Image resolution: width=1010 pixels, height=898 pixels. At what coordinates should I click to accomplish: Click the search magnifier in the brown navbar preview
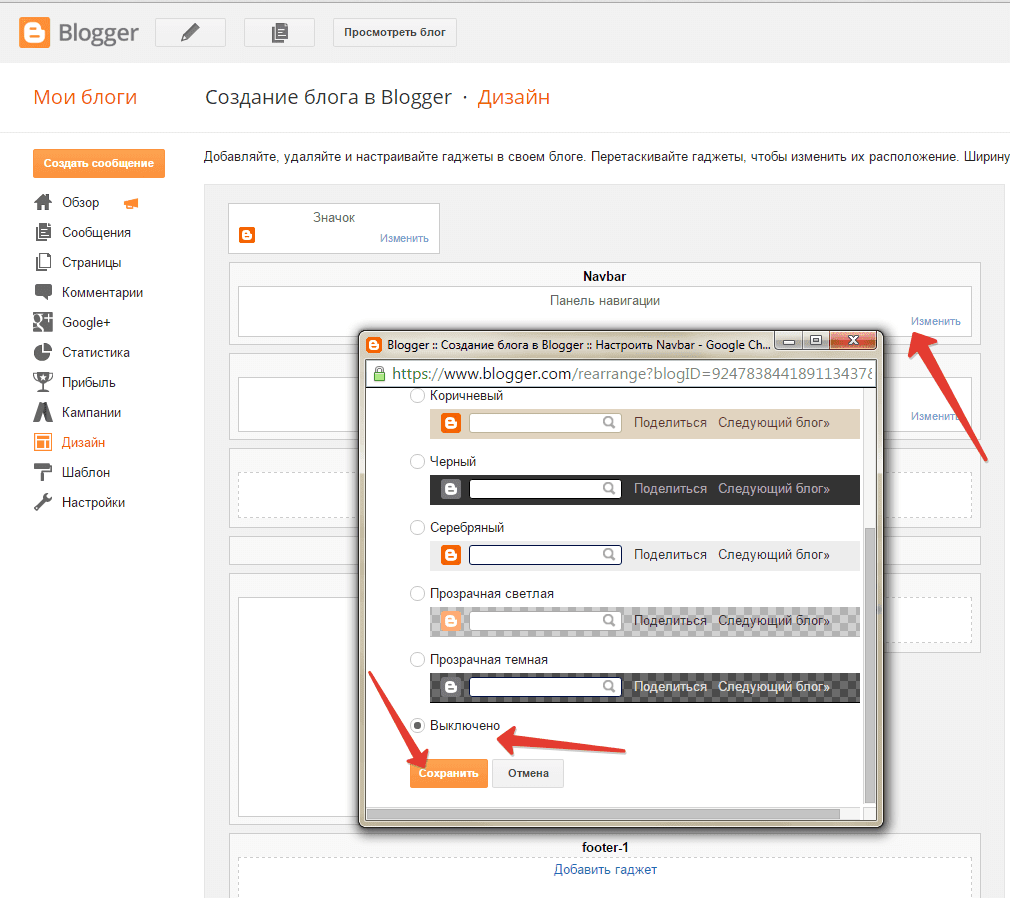click(x=609, y=423)
